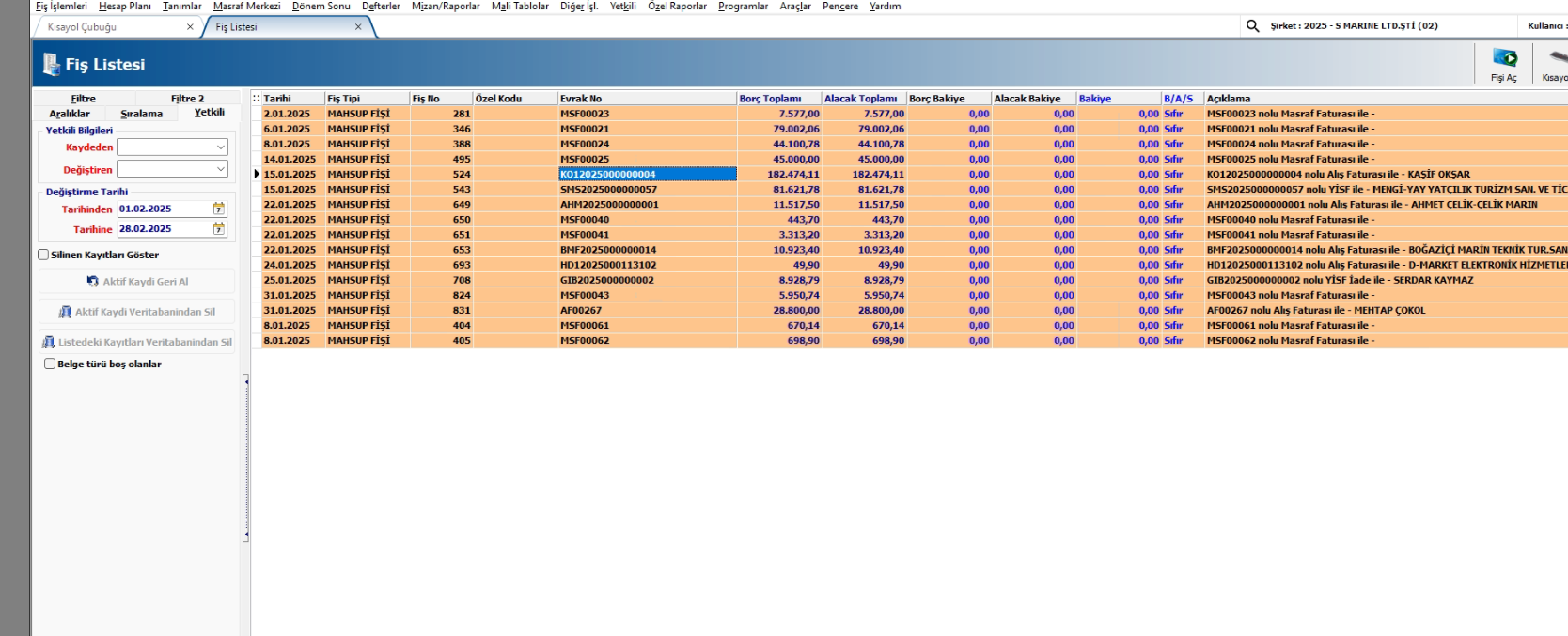The height and width of the screenshot is (636, 1568).
Task: Select the Yetkili tab
Action: (209, 112)
